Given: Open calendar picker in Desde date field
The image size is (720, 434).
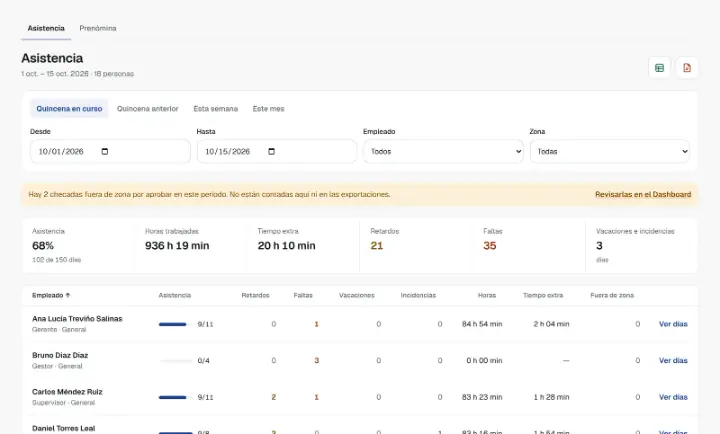Looking at the screenshot, I should click(105, 152).
